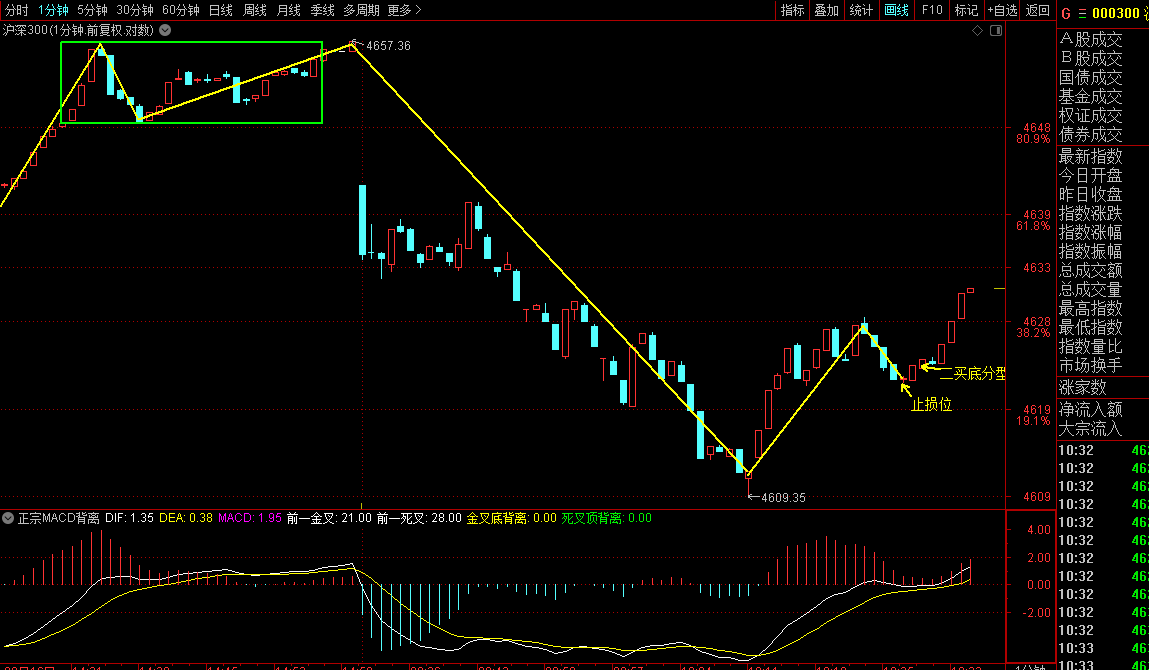The width and height of the screenshot is (1149, 670).
Task: Select the green rectangle drawing on chart
Action: coord(191,43)
